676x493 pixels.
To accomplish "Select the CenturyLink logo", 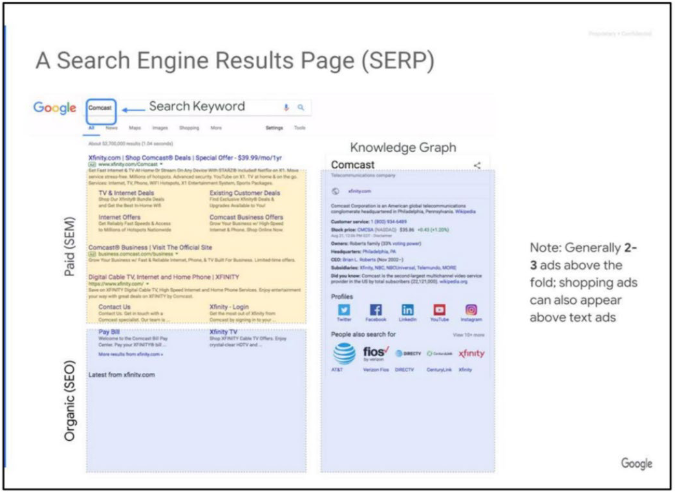I will [x=439, y=353].
